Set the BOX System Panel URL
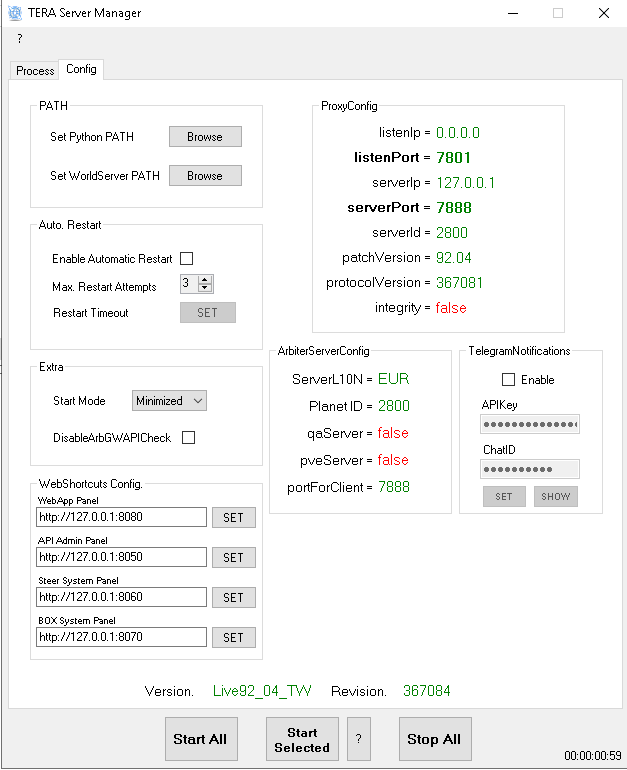Viewport: 627px width, 770px height. pos(234,637)
